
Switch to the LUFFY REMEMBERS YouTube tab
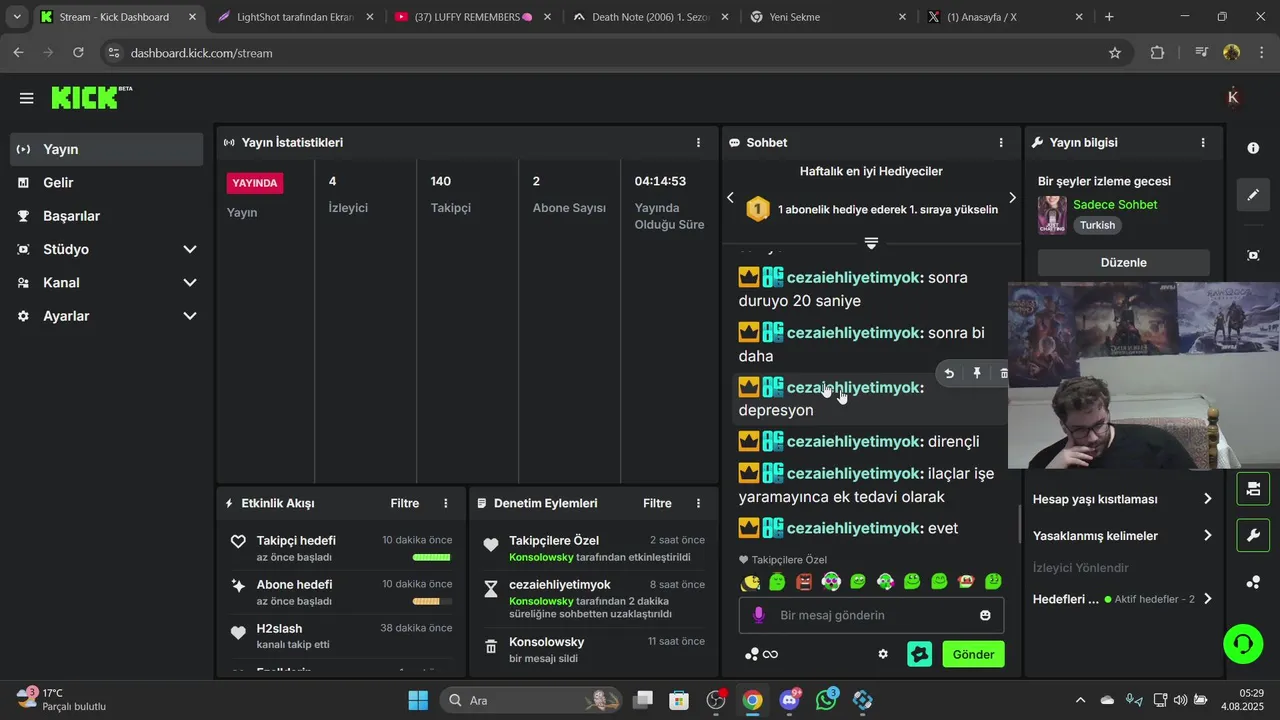click(x=473, y=17)
